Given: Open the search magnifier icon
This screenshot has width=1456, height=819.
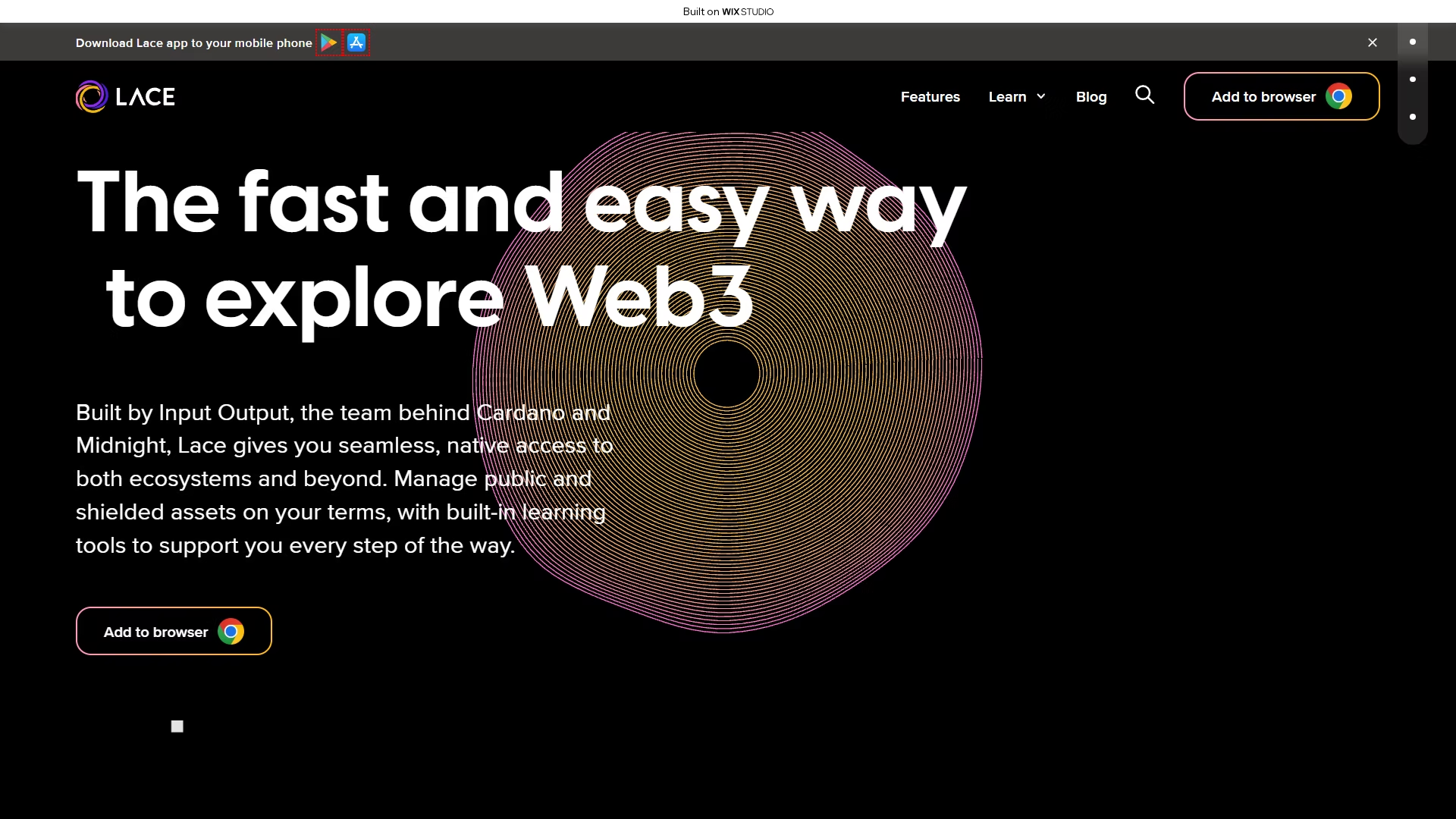Looking at the screenshot, I should (x=1145, y=95).
